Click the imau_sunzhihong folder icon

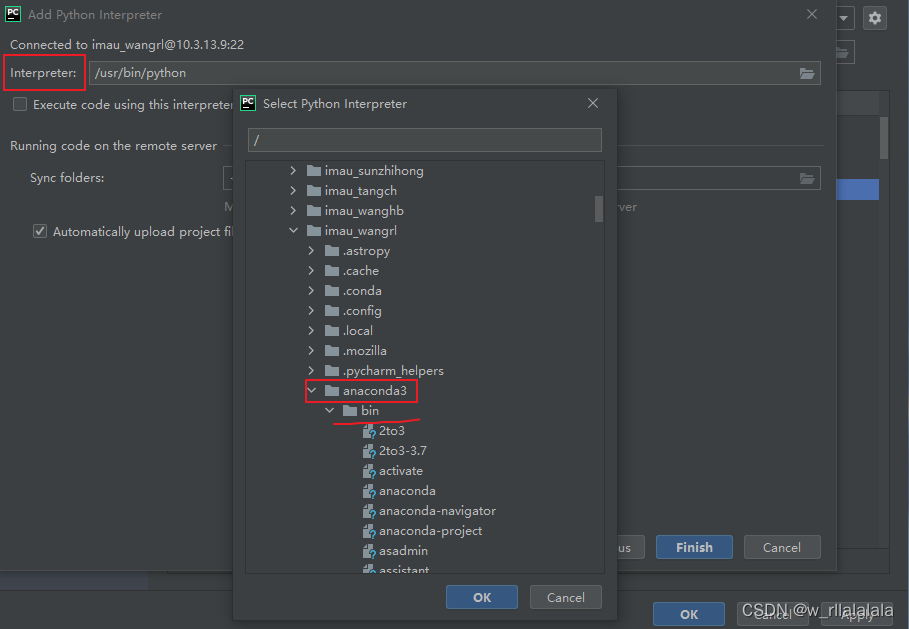(314, 170)
